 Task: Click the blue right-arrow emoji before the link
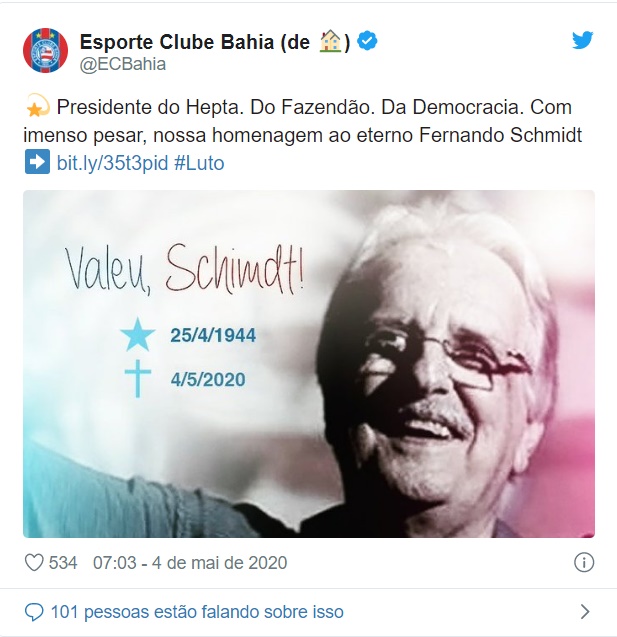tap(37, 162)
